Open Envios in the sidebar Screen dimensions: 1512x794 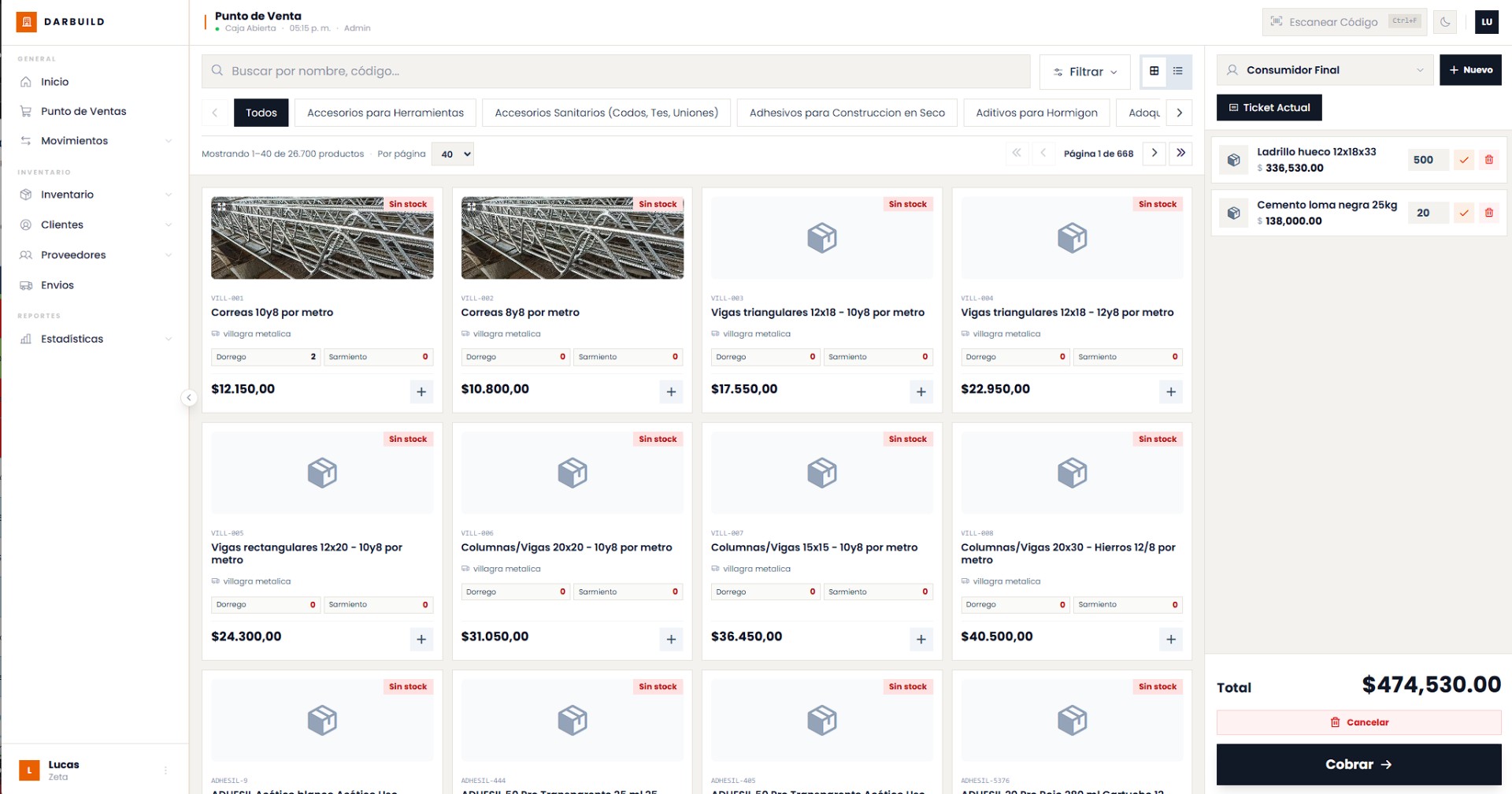point(94,285)
